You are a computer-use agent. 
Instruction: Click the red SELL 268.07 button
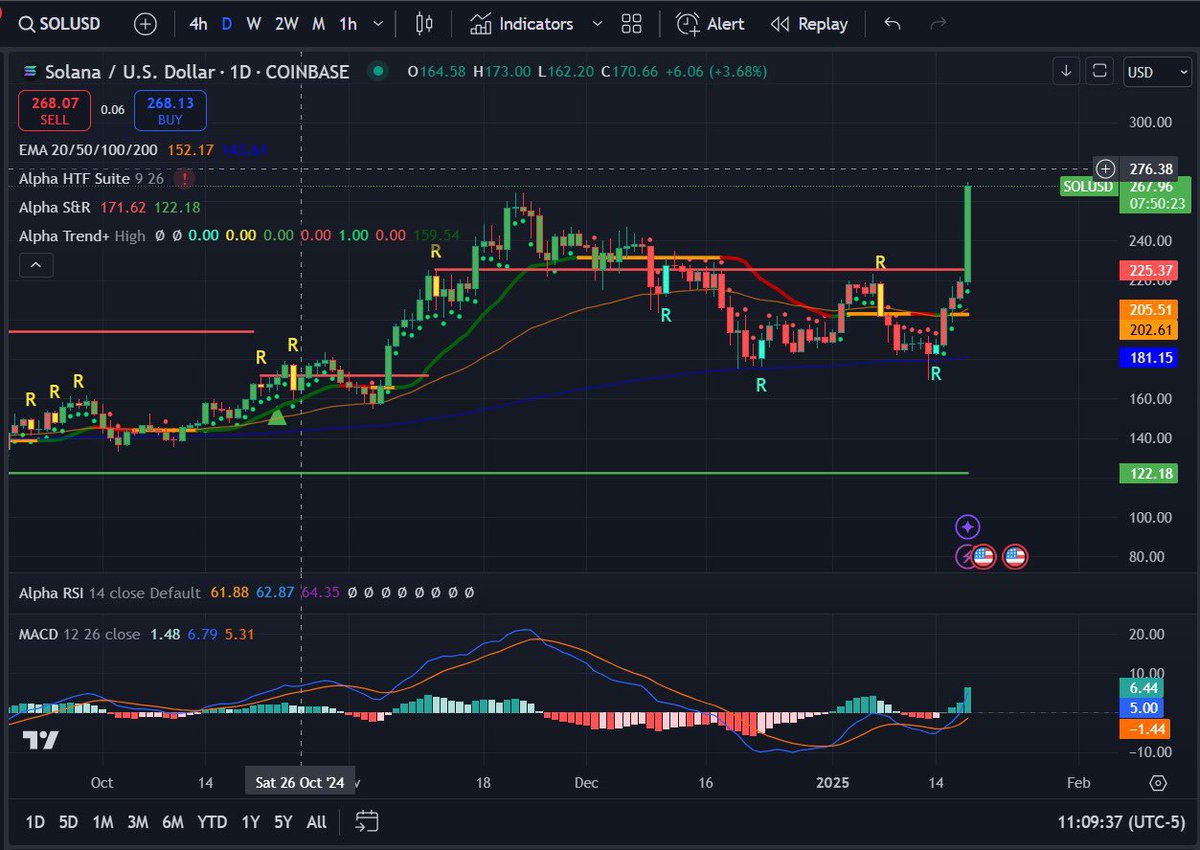pos(55,110)
